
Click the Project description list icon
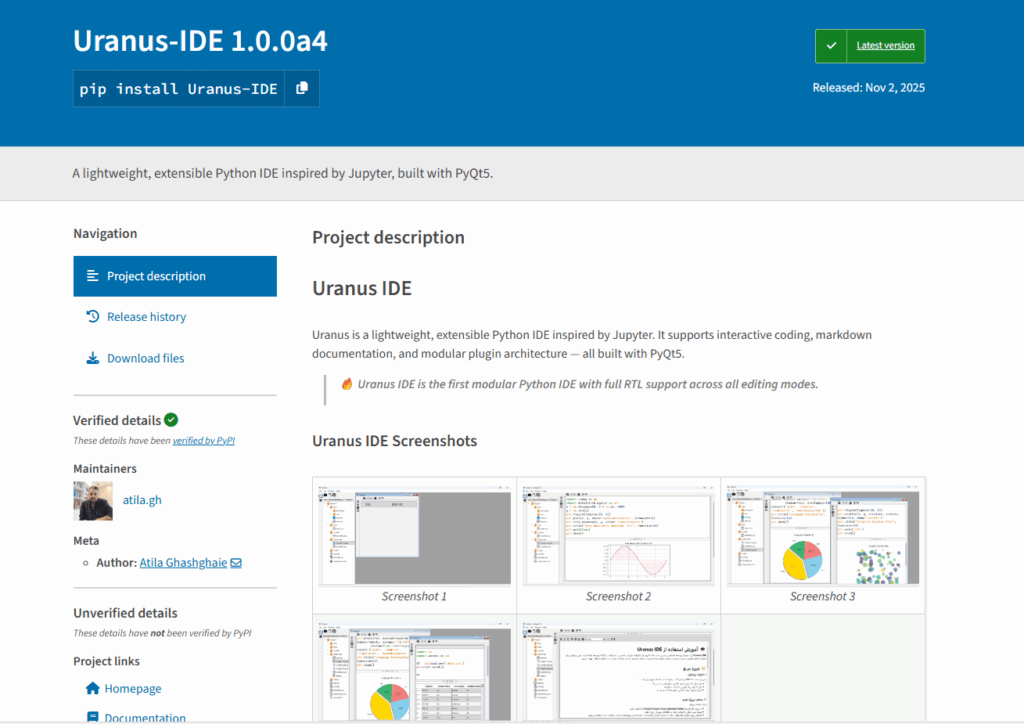click(93, 276)
